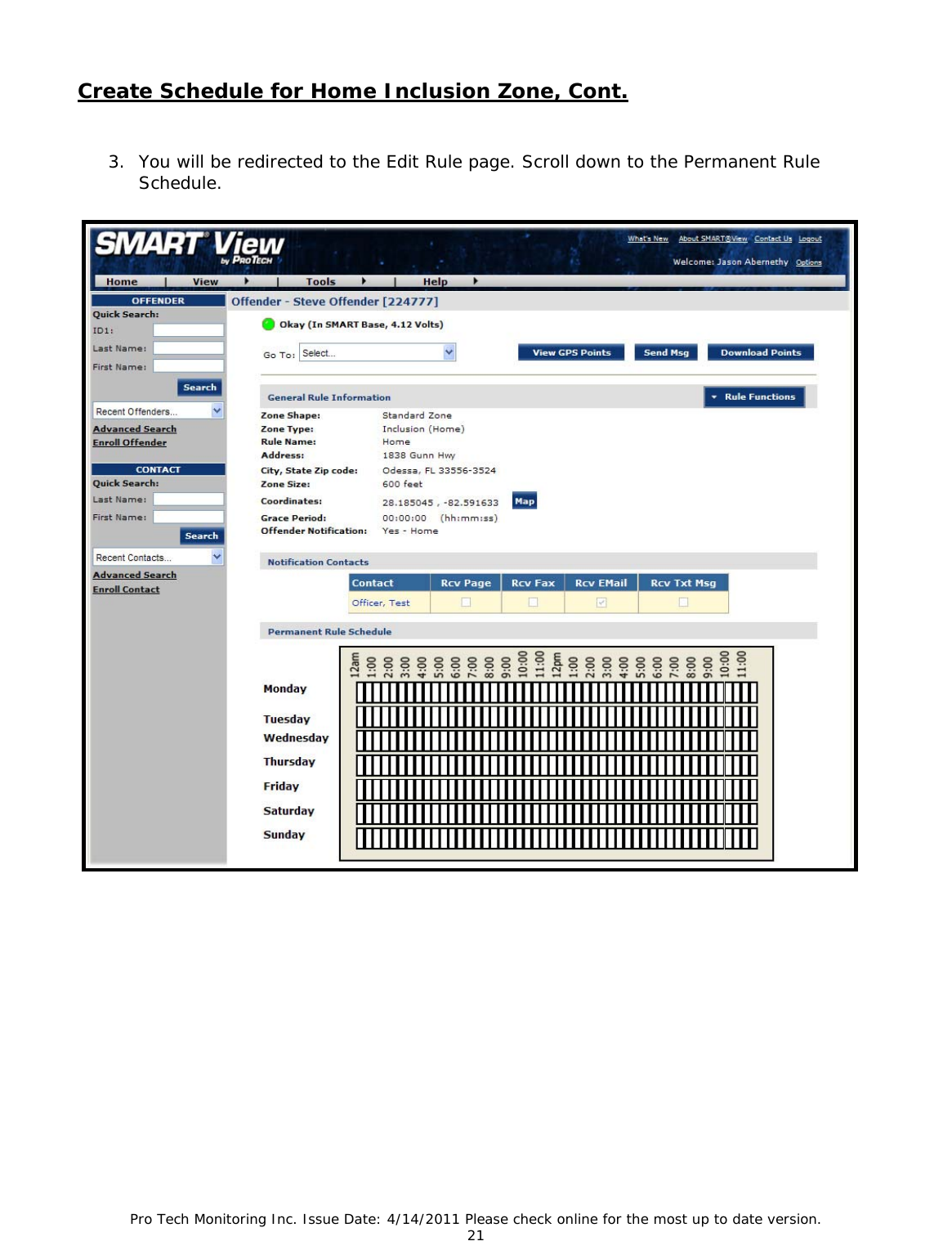Screen dimensions: 952x1259
Task: Click the Thursday schedule row
Action: pos(556,765)
